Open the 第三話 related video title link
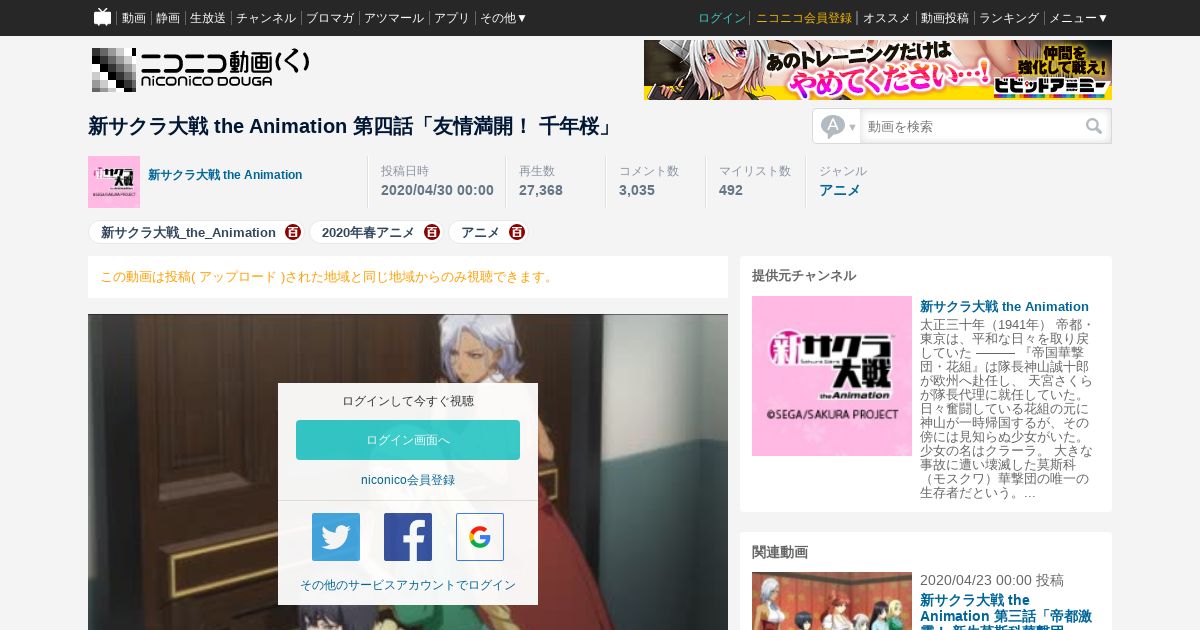This screenshot has width=1200, height=630. point(1004,612)
